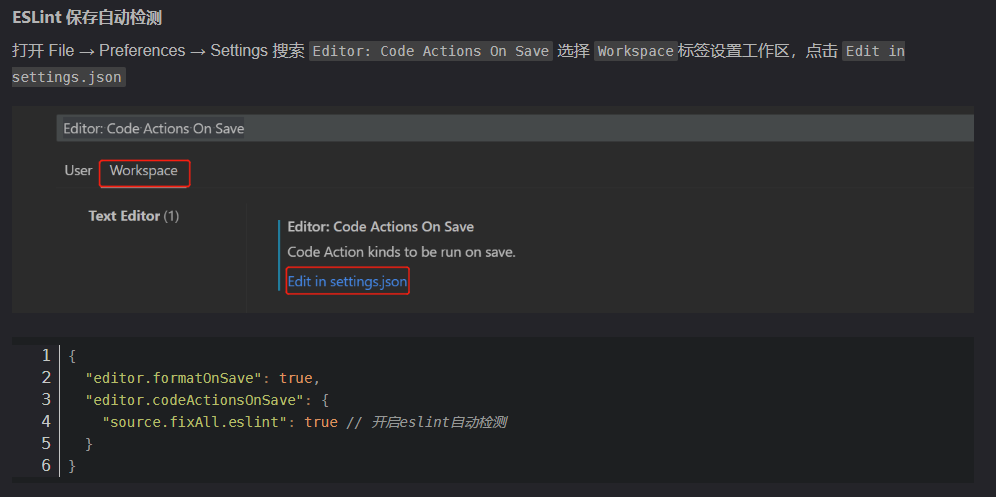Viewport: 996px width, 497px height.
Task: Click line number 1 in code block
Action: coord(46,356)
